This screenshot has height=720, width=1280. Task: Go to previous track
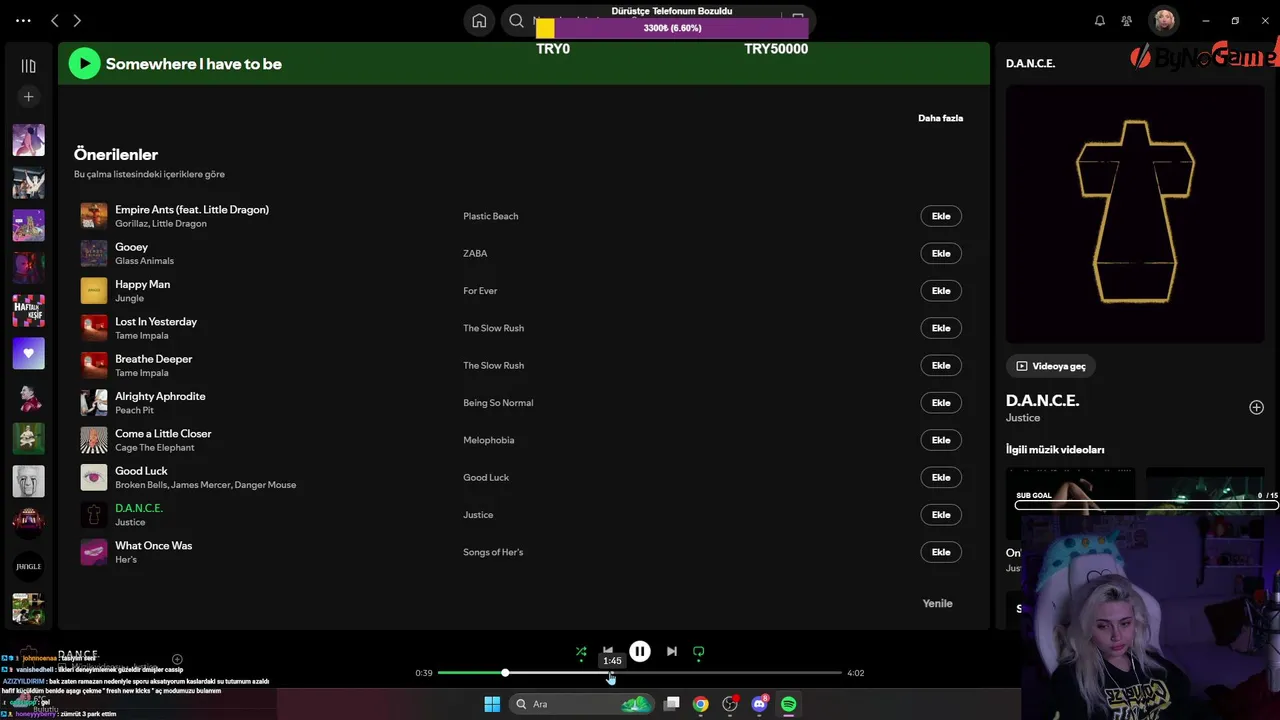click(608, 650)
